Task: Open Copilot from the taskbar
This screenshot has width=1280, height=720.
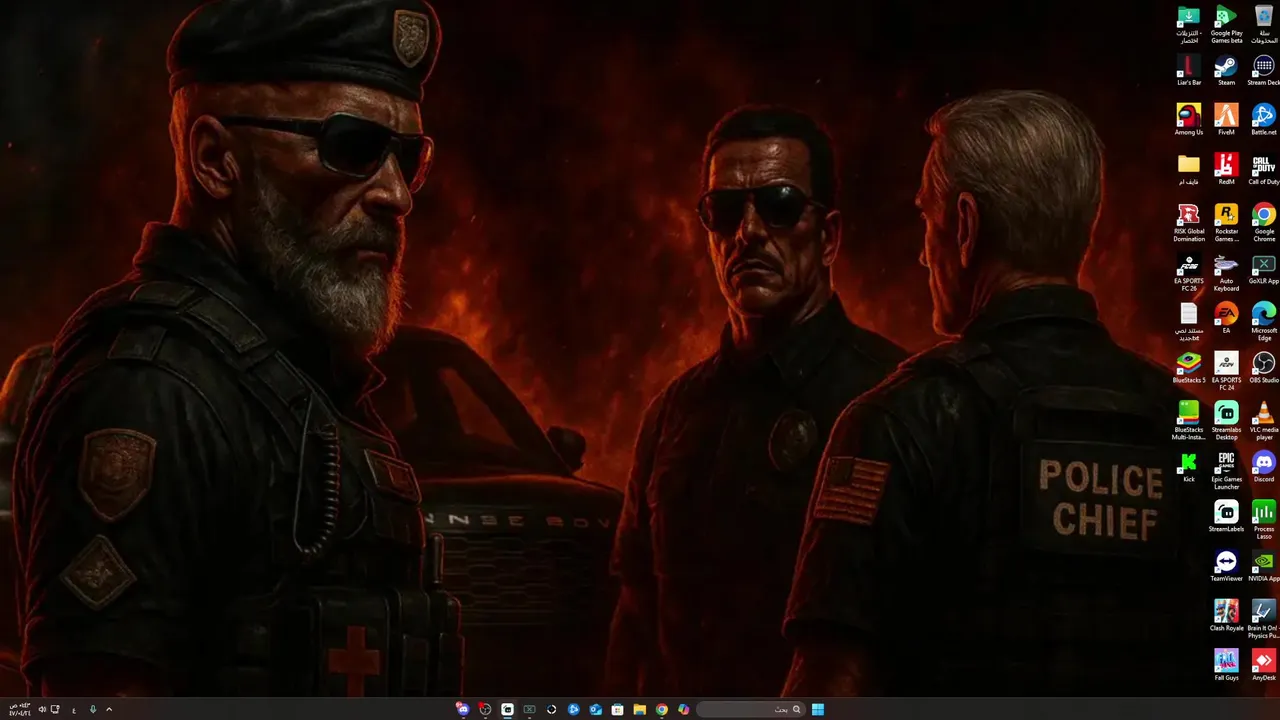Action: 683,710
